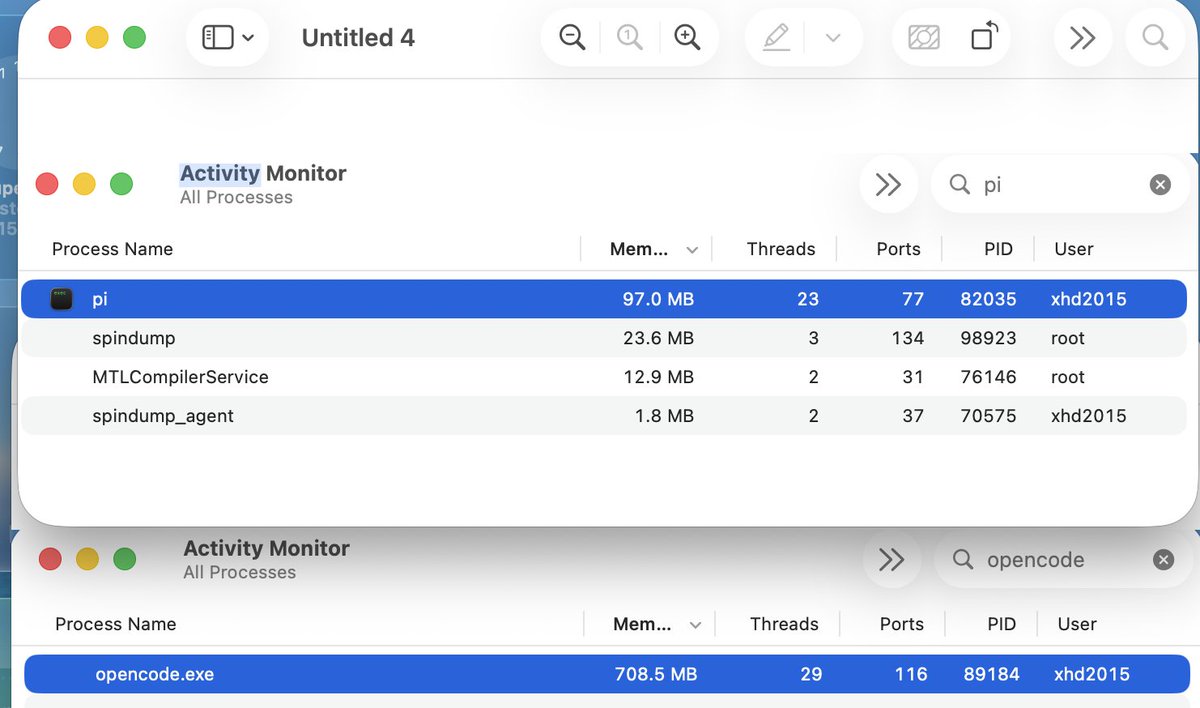This screenshot has height=708, width=1200.
Task: Open the markup pen options chevron
Action: click(832, 38)
